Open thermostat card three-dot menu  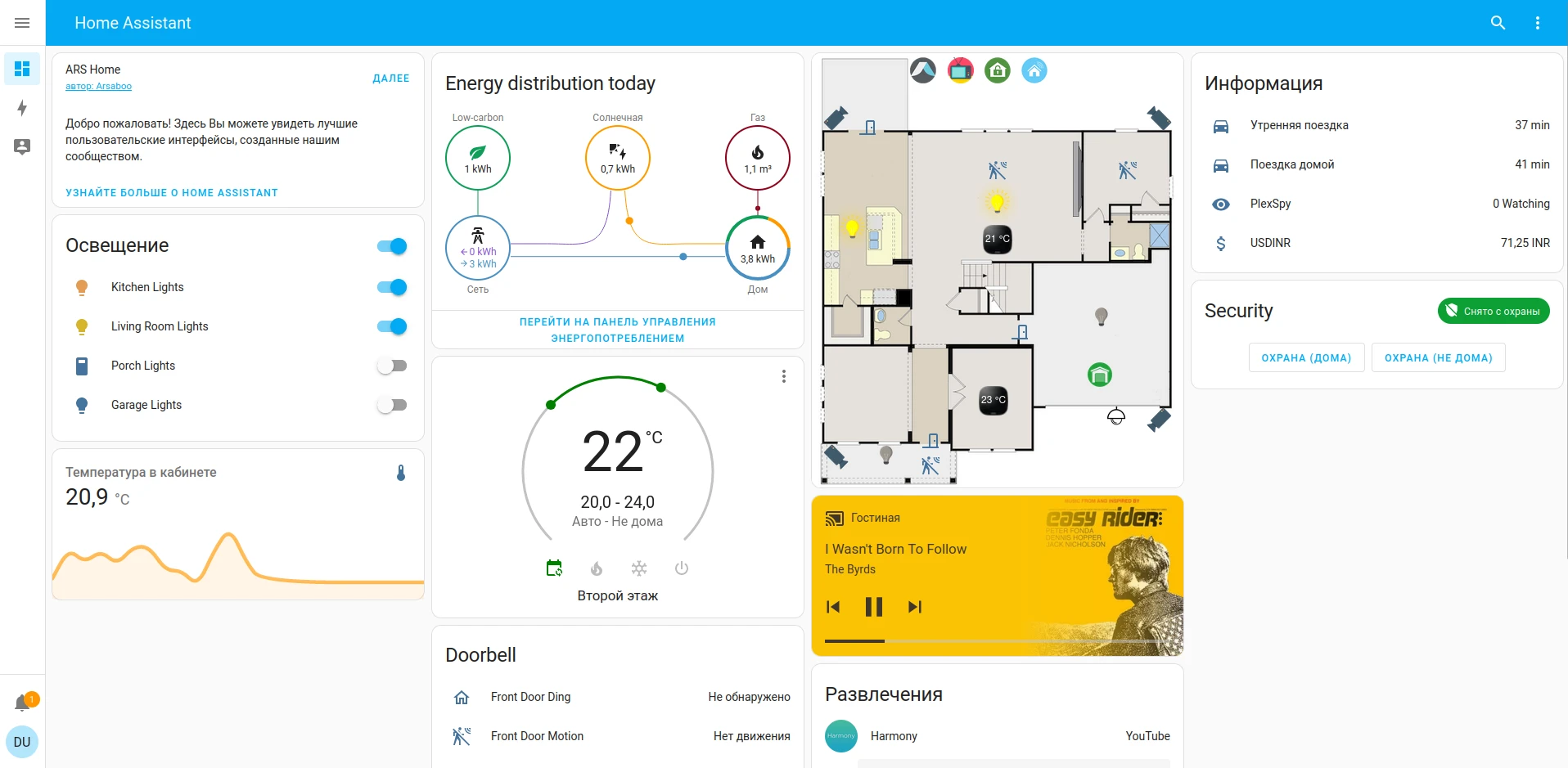(x=783, y=376)
